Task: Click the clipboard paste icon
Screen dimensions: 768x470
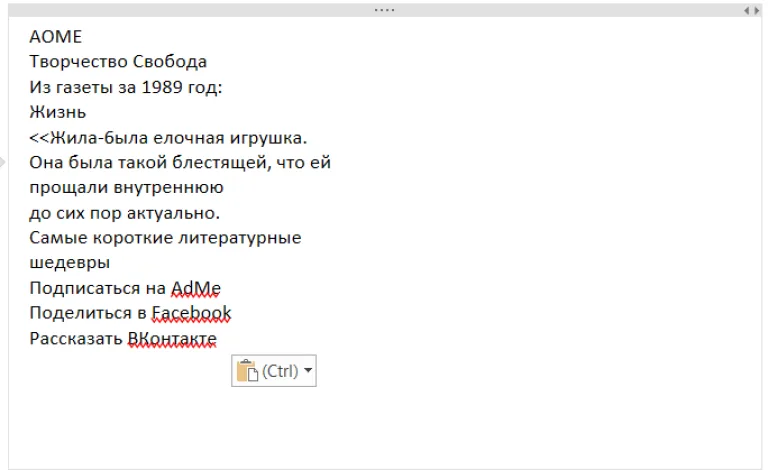Action: [x=247, y=371]
